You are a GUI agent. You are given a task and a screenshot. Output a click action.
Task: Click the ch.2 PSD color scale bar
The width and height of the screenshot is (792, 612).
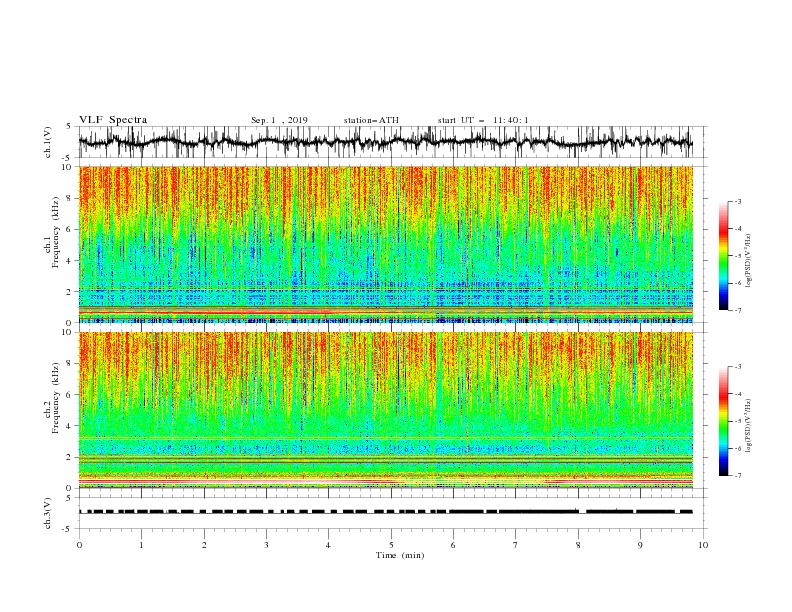click(x=723, y=421)
